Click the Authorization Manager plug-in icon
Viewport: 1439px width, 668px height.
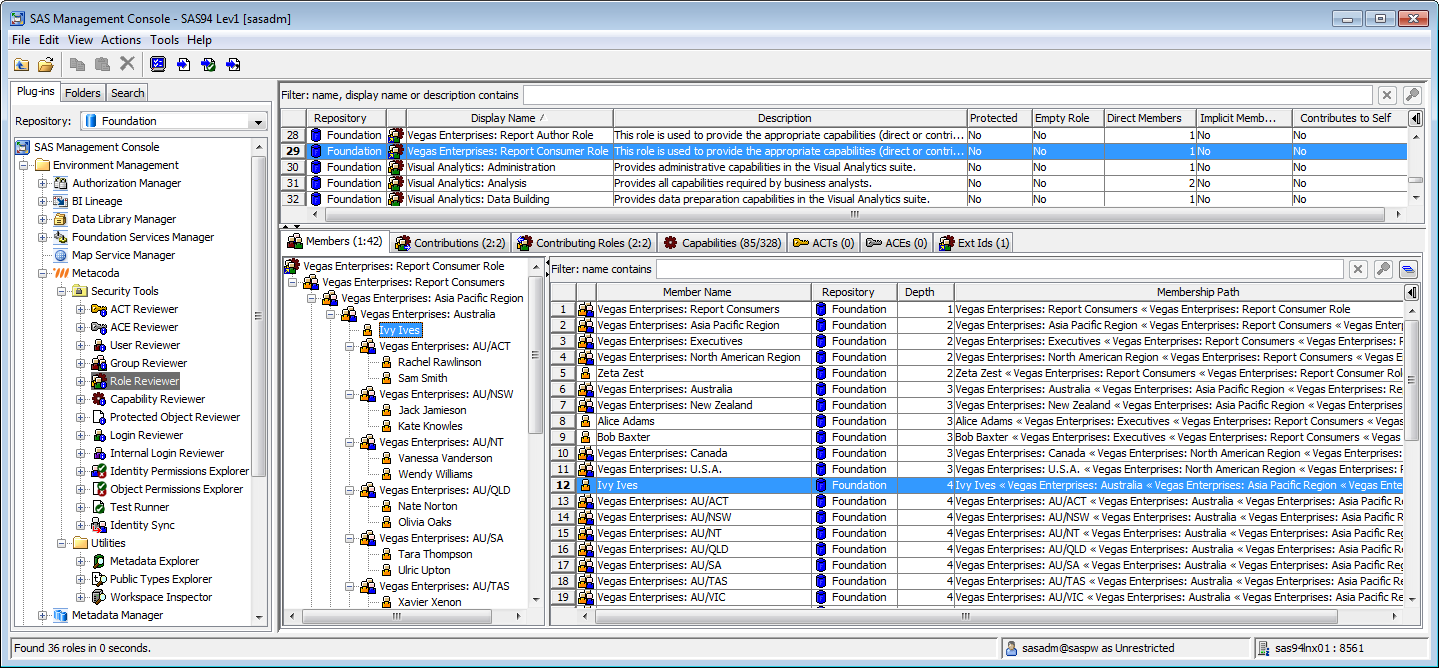61,183
